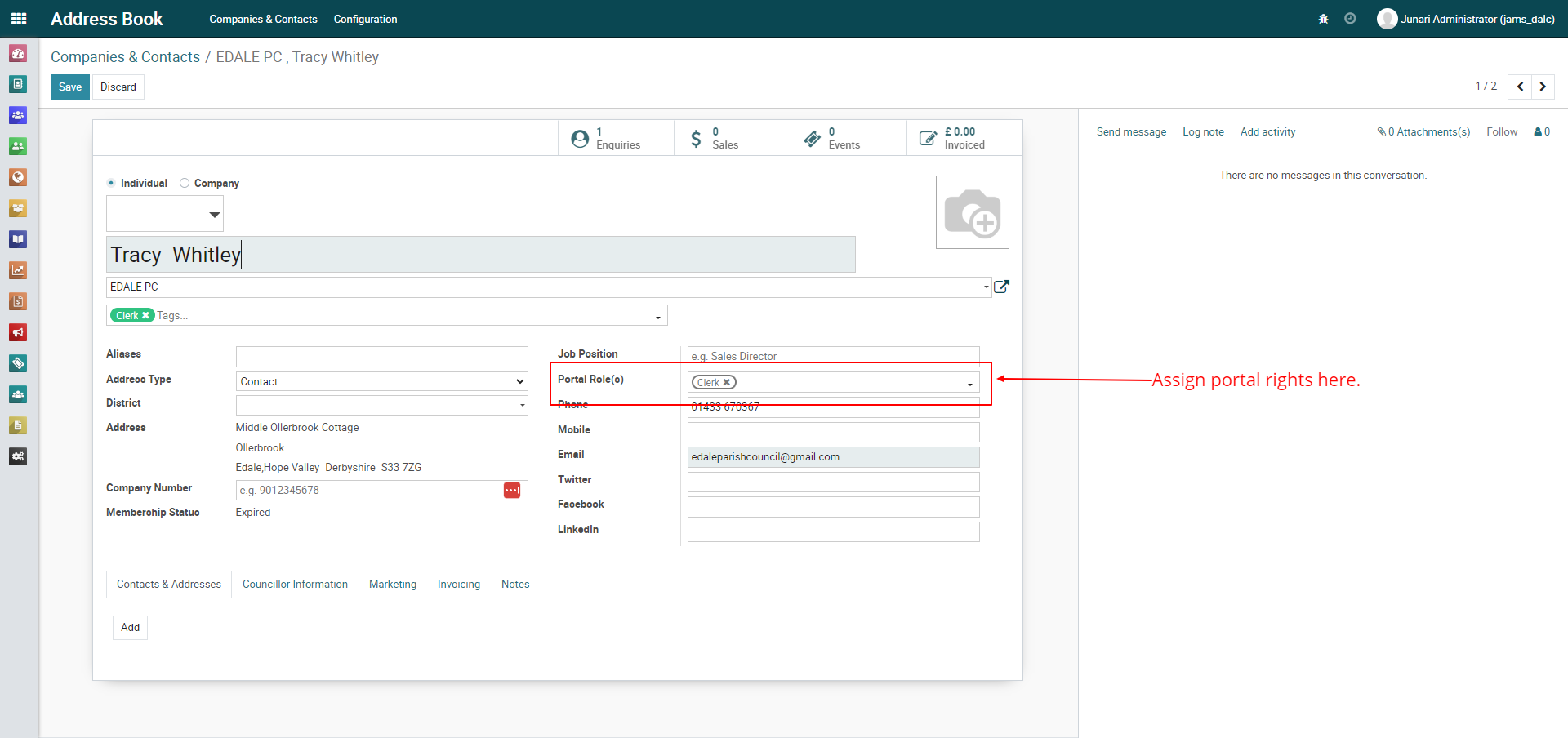Open the activities clock icon
The height and width of the screenshot is (738, 1568).
(x=1350, y=19)
